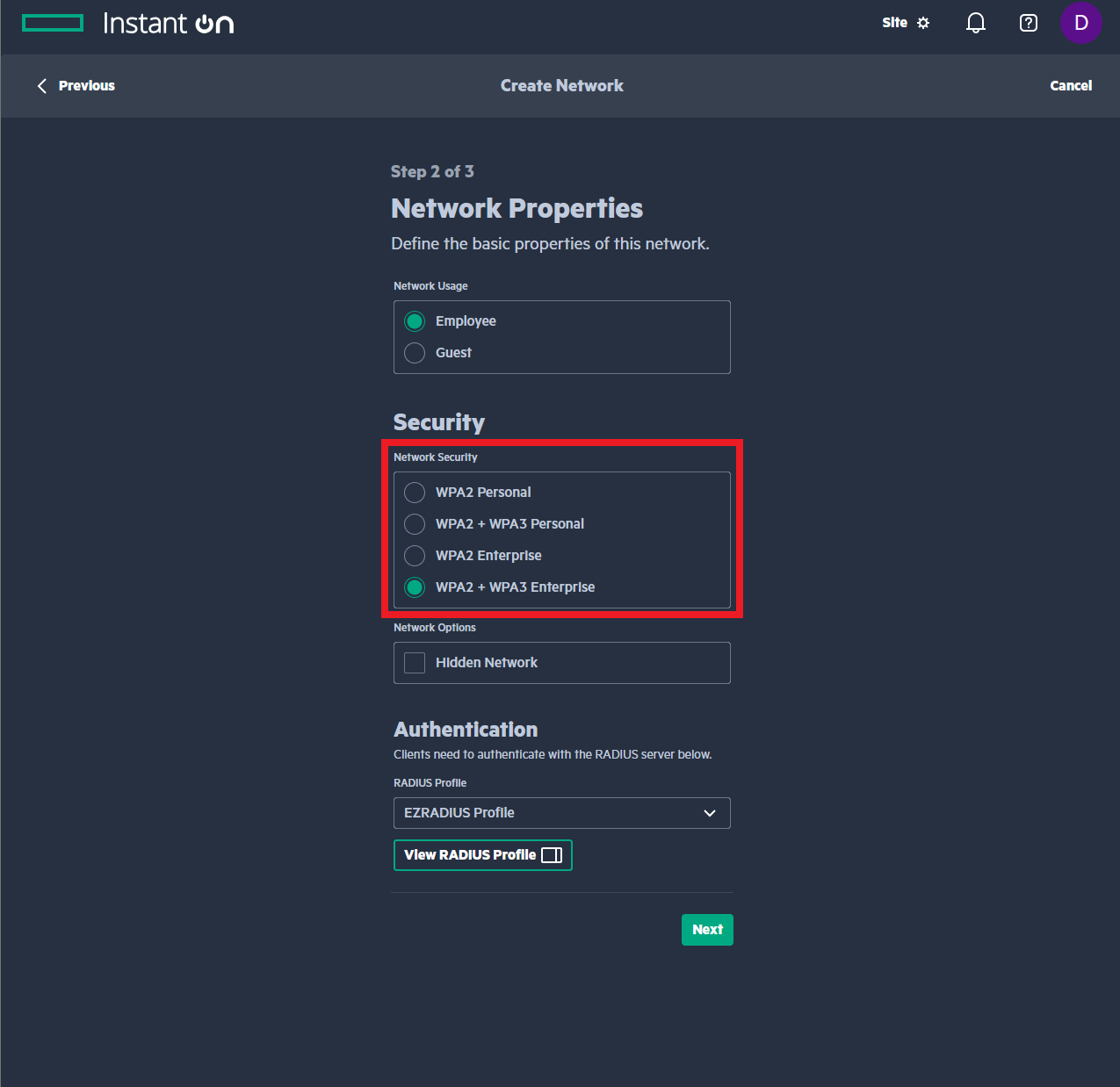Click the RADIUS Profile label

[430, 783]
